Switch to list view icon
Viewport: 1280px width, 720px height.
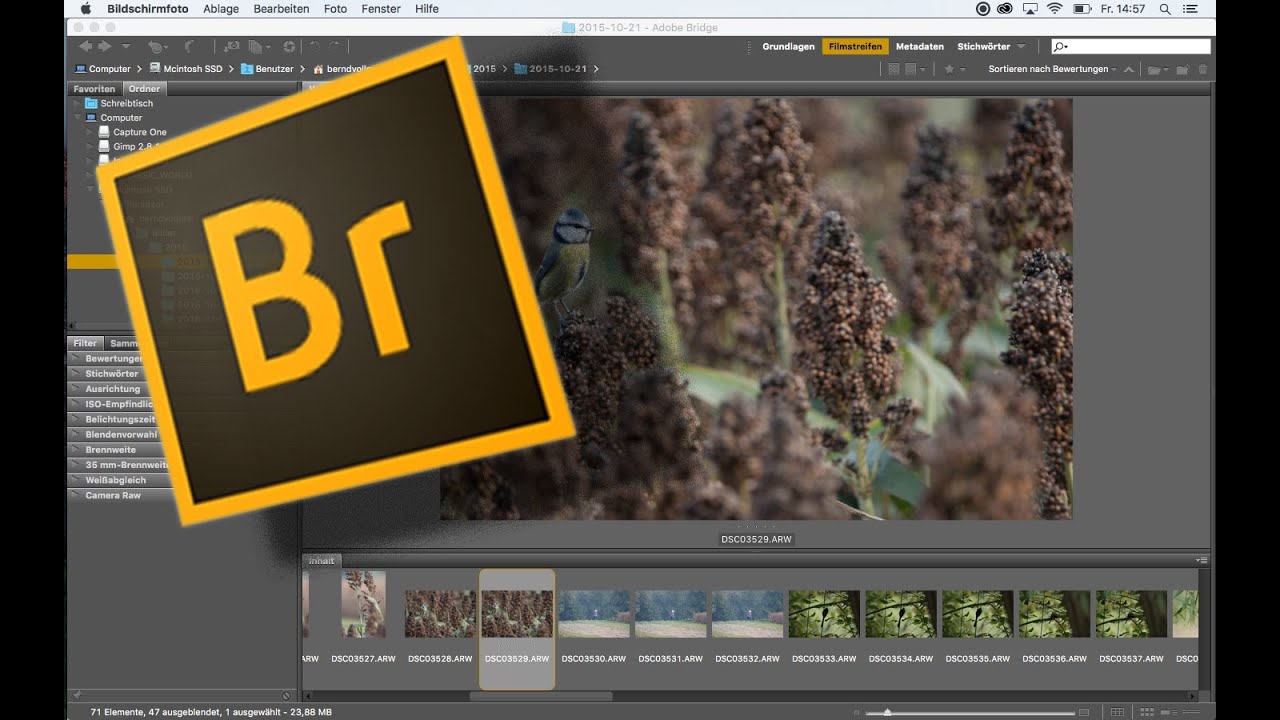tap(1189, 712)
